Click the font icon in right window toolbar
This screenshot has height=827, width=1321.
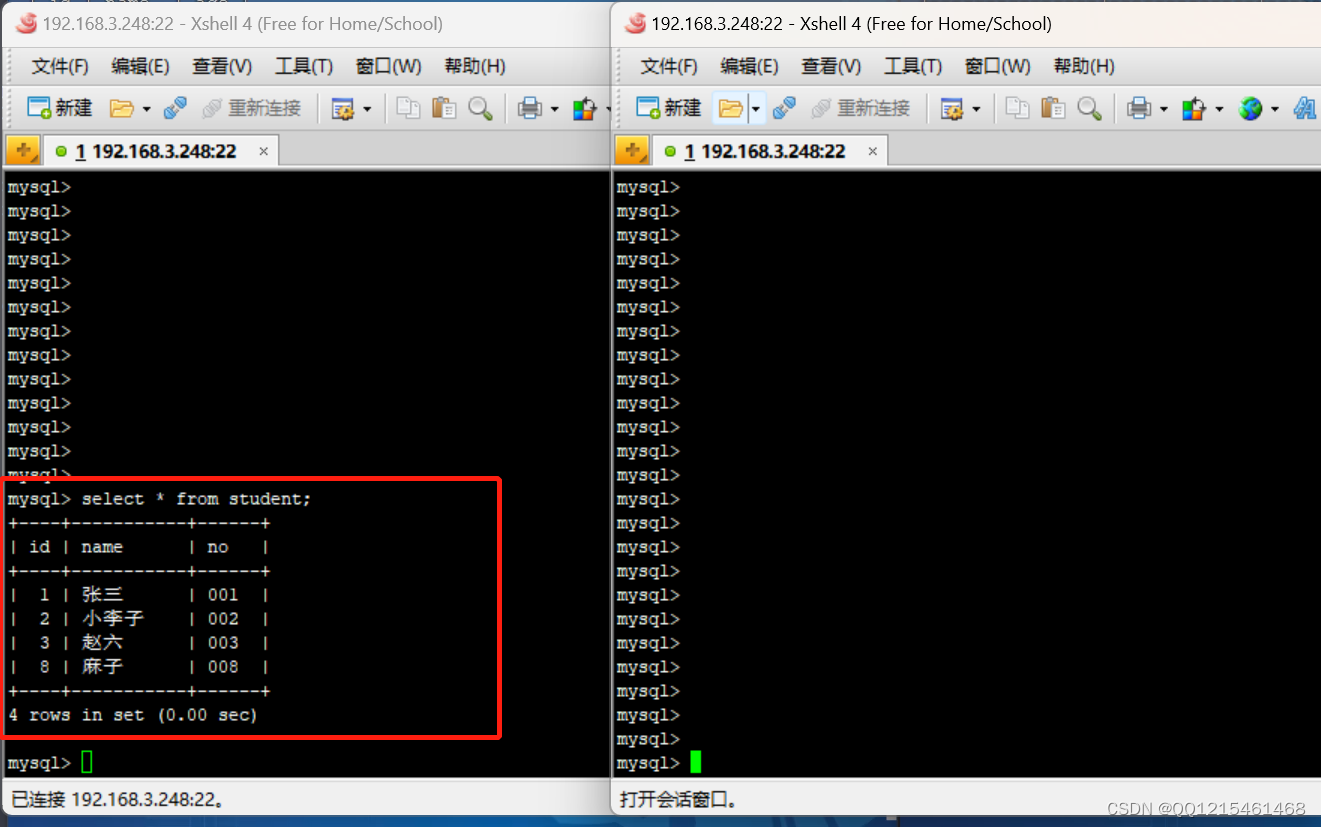tap(1305, 108)
